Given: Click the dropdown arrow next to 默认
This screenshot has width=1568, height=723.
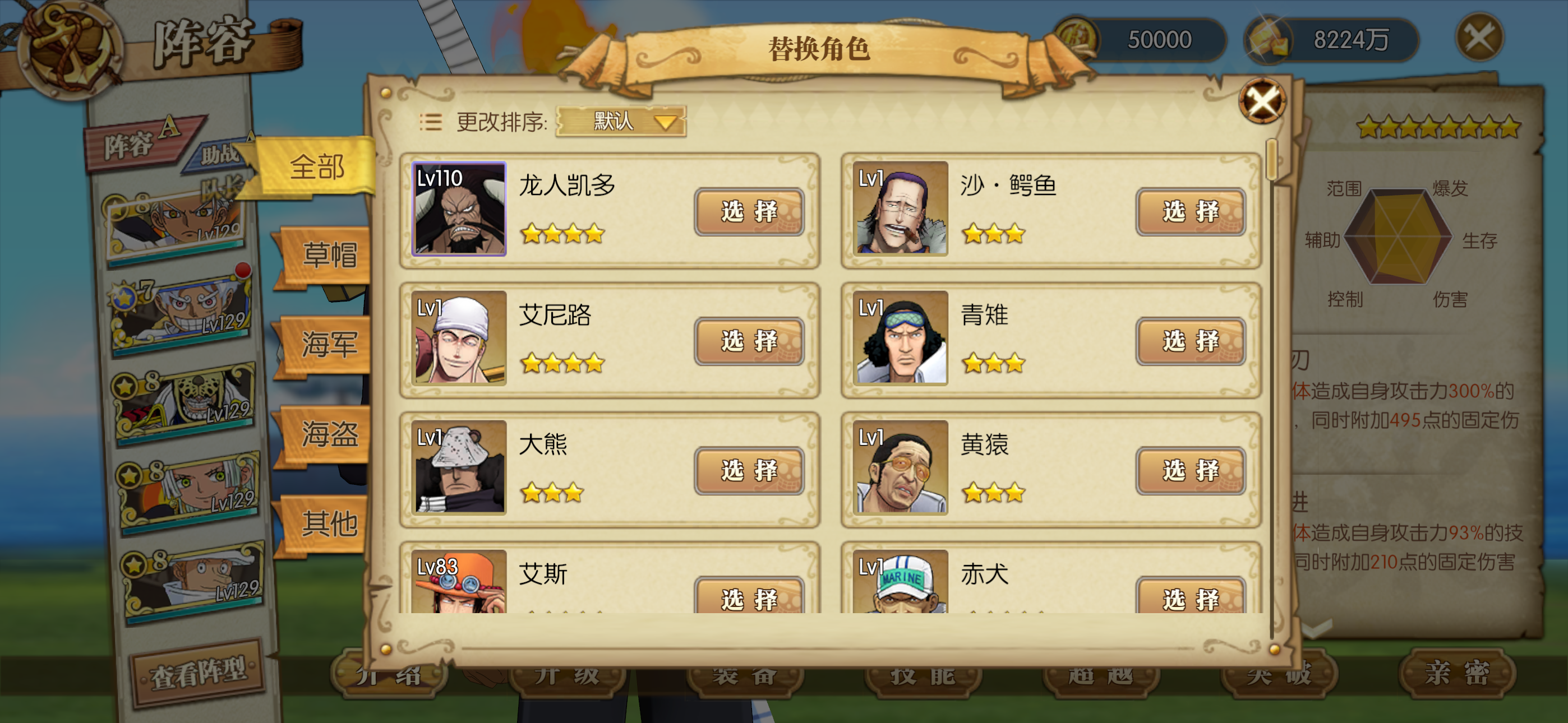Looking at the screenshot, I should (x=665, y=122).
